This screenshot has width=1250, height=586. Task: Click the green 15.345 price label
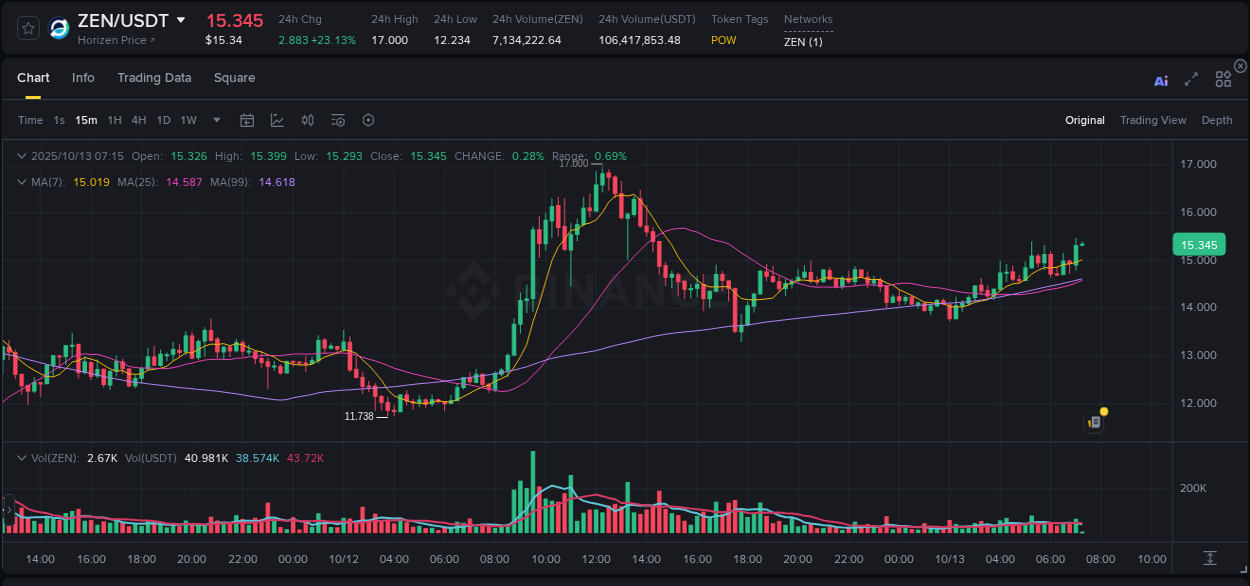click(x=1198, y=244)
